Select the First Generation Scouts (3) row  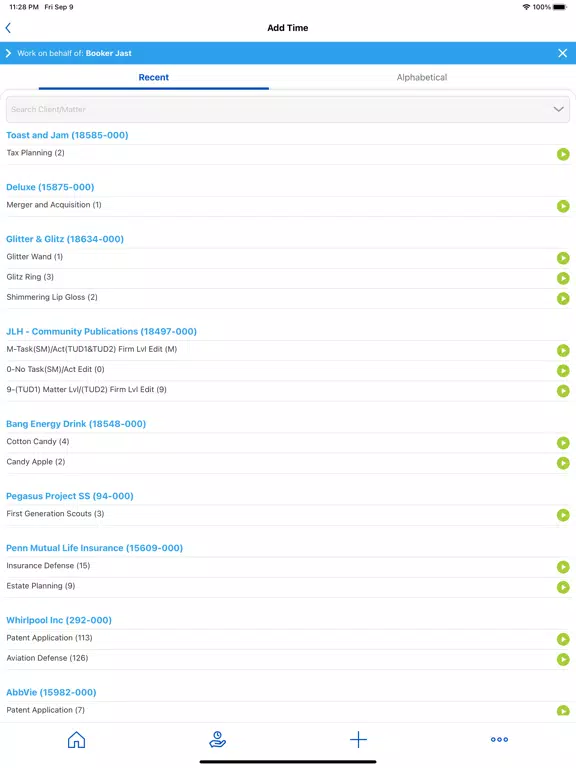tap(288, 514)
